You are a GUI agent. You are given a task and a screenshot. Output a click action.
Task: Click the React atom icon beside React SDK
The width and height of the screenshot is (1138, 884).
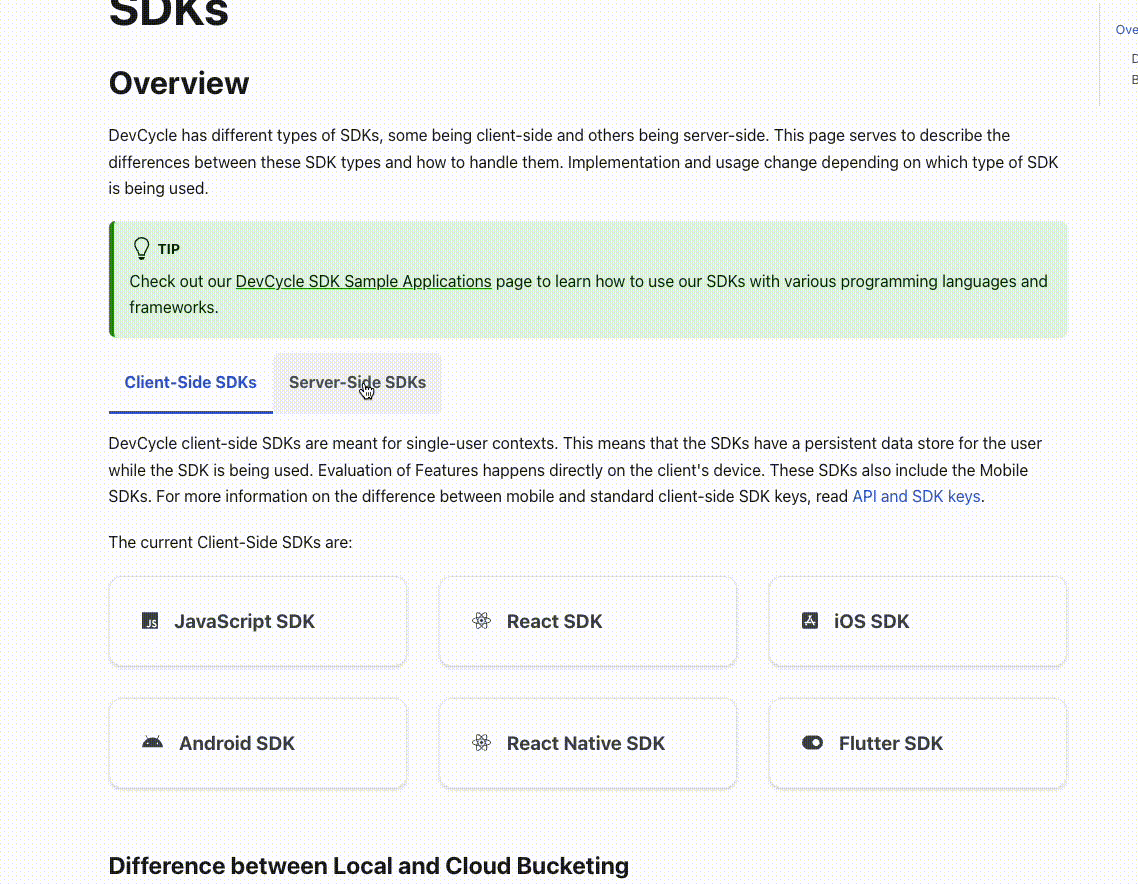[x=481, y=621]
